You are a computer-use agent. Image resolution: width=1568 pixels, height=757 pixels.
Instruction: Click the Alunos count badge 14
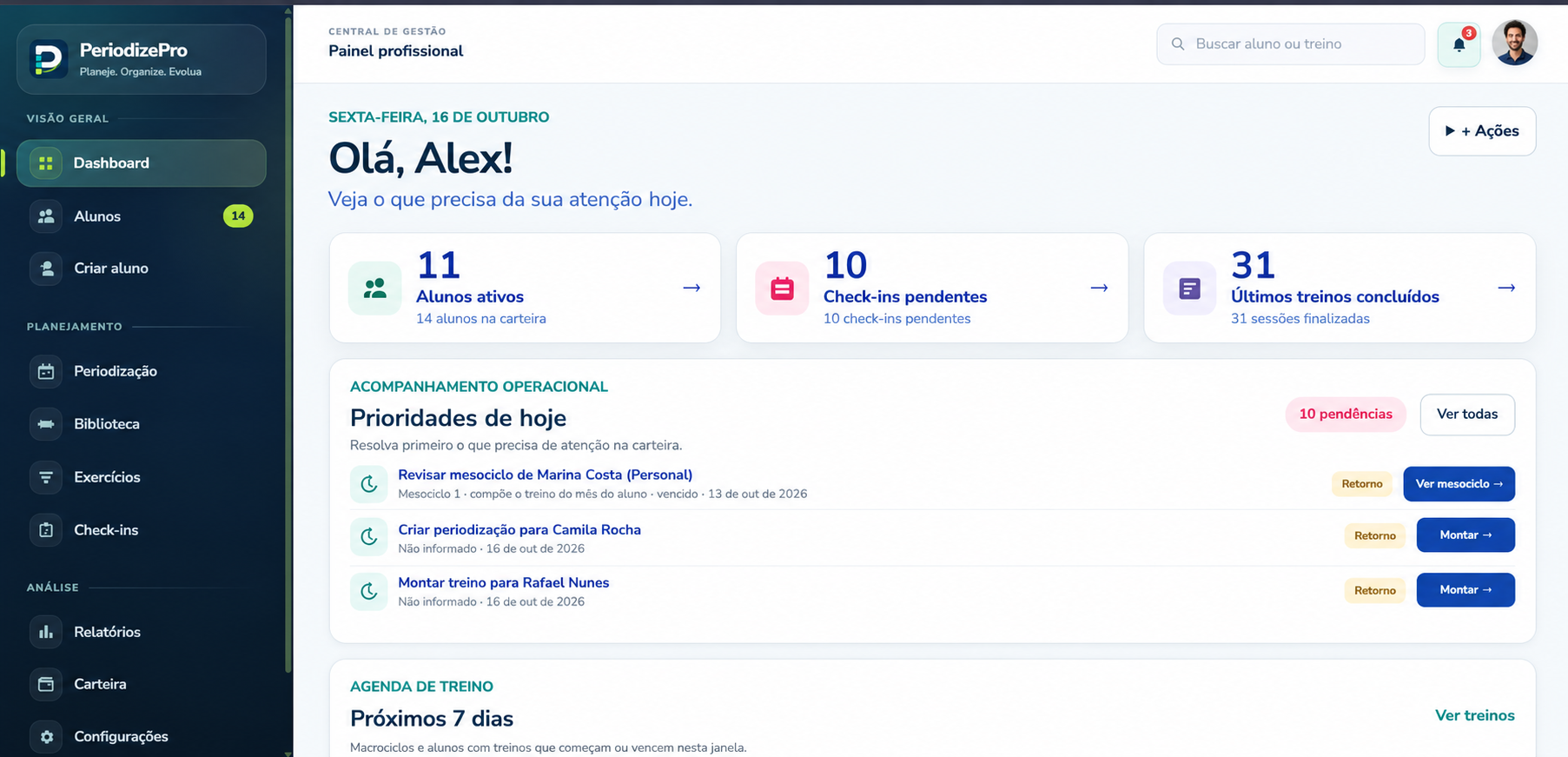[x=238, y=216]
